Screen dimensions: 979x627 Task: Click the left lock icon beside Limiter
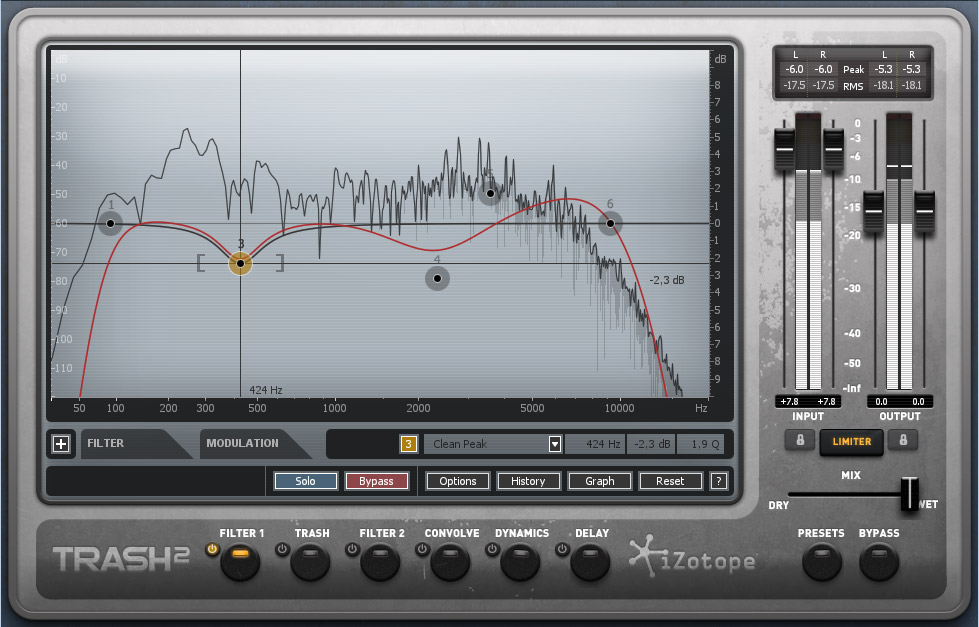799,441
